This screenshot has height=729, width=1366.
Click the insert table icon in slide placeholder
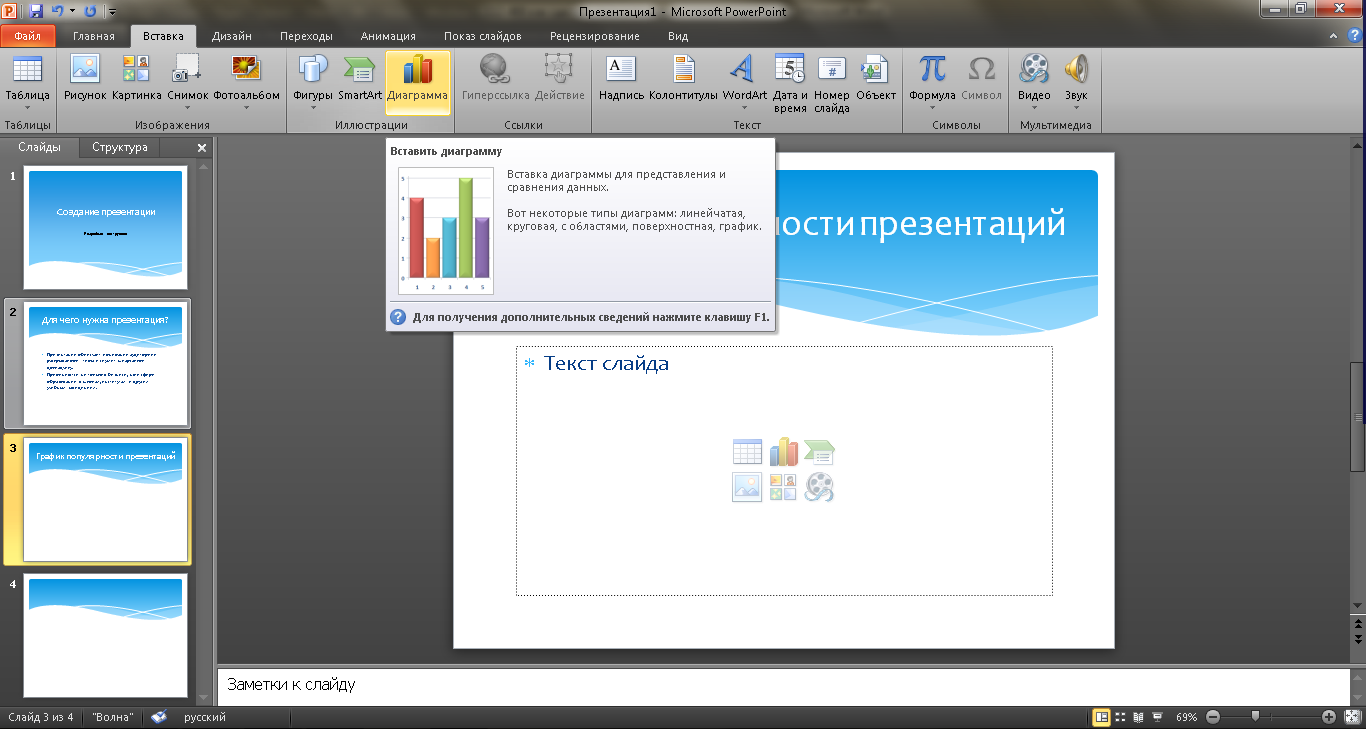coord(747,452)
